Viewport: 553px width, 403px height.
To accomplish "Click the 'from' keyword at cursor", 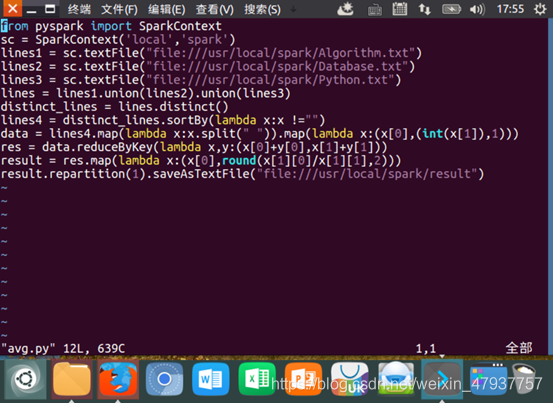I will click(x=14, y=26).
